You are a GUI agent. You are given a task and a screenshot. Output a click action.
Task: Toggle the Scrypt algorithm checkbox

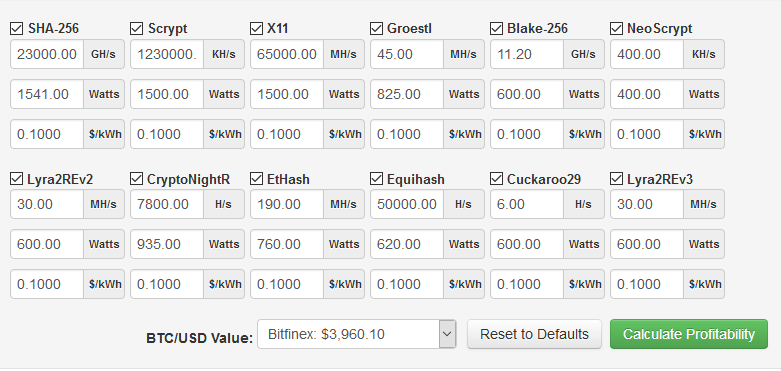click(x=136, y=29)
